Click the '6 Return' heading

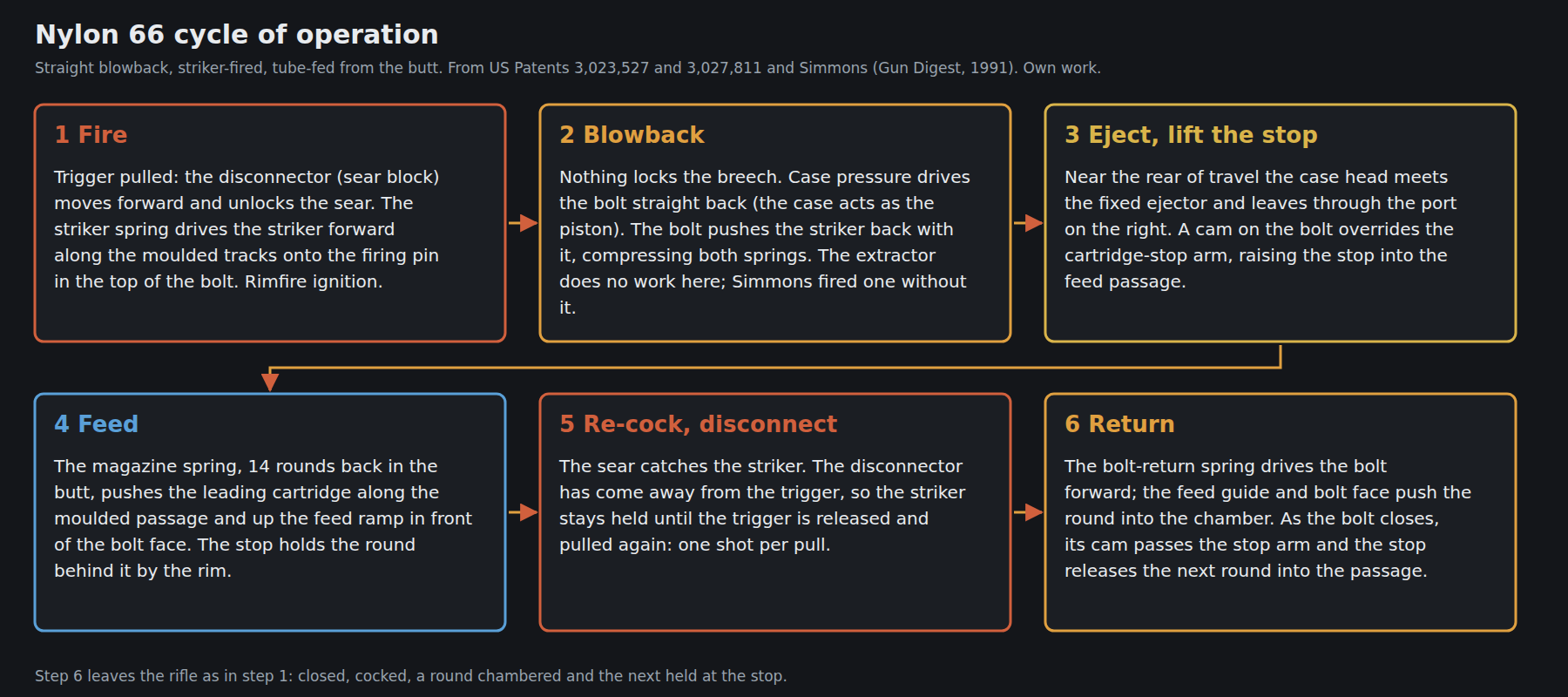[1119, 424]
